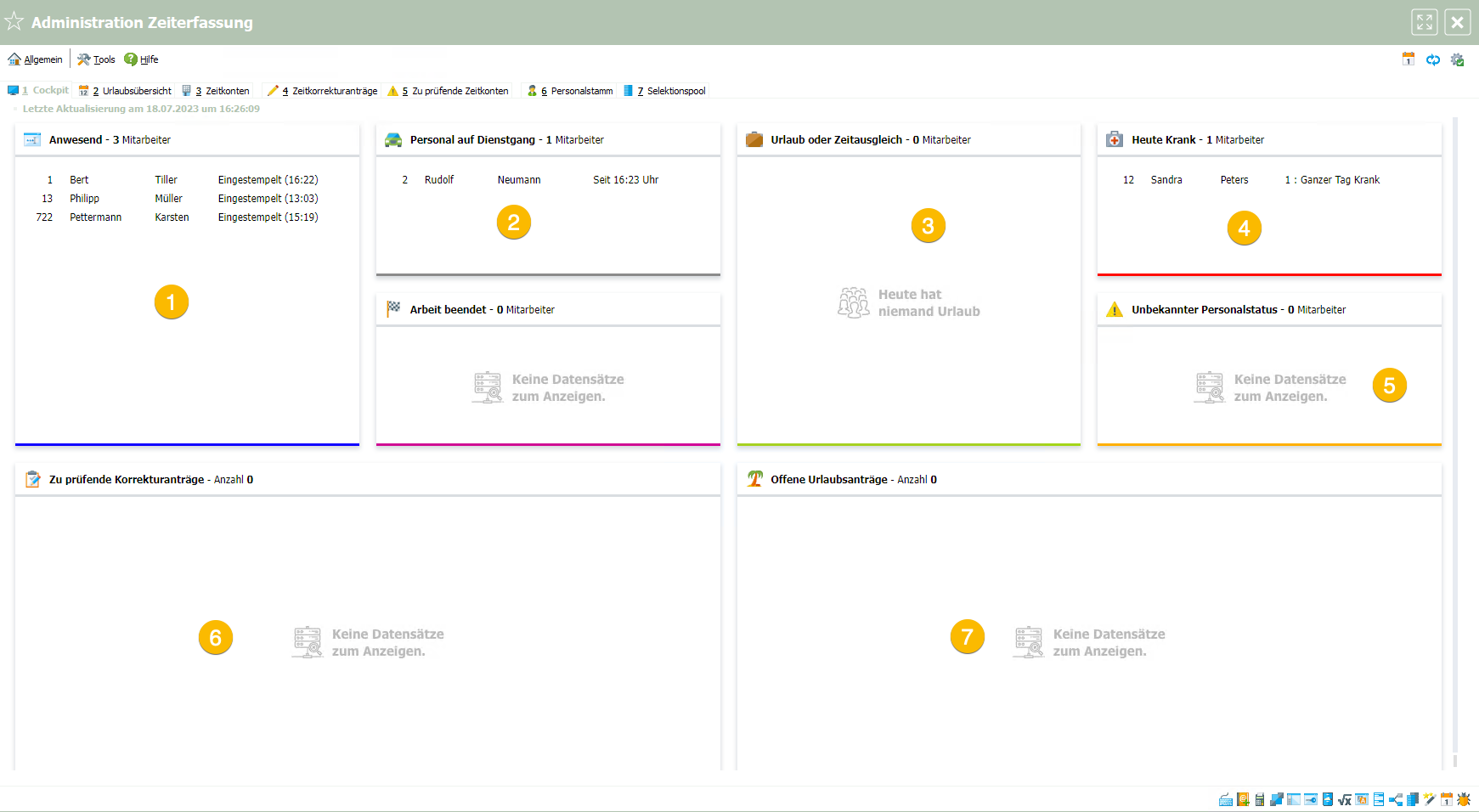Click the magic wand icon with stars
This screenshot has height=812, width=1479.
[1430, 799]
